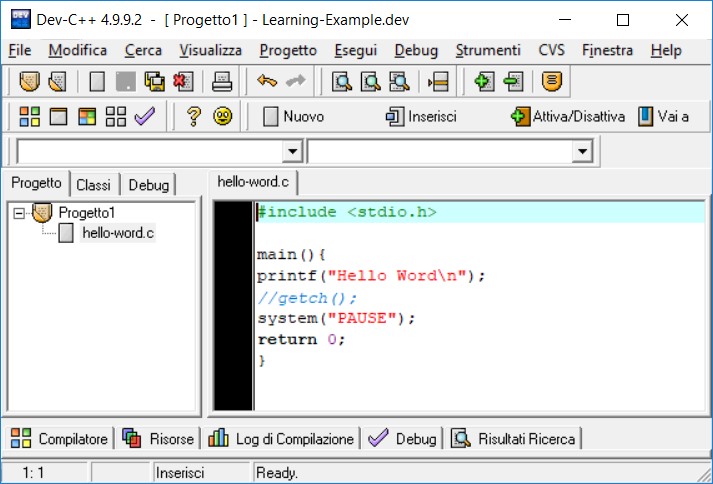Click the printf("Hello Word\n") code line

point(371,276)
